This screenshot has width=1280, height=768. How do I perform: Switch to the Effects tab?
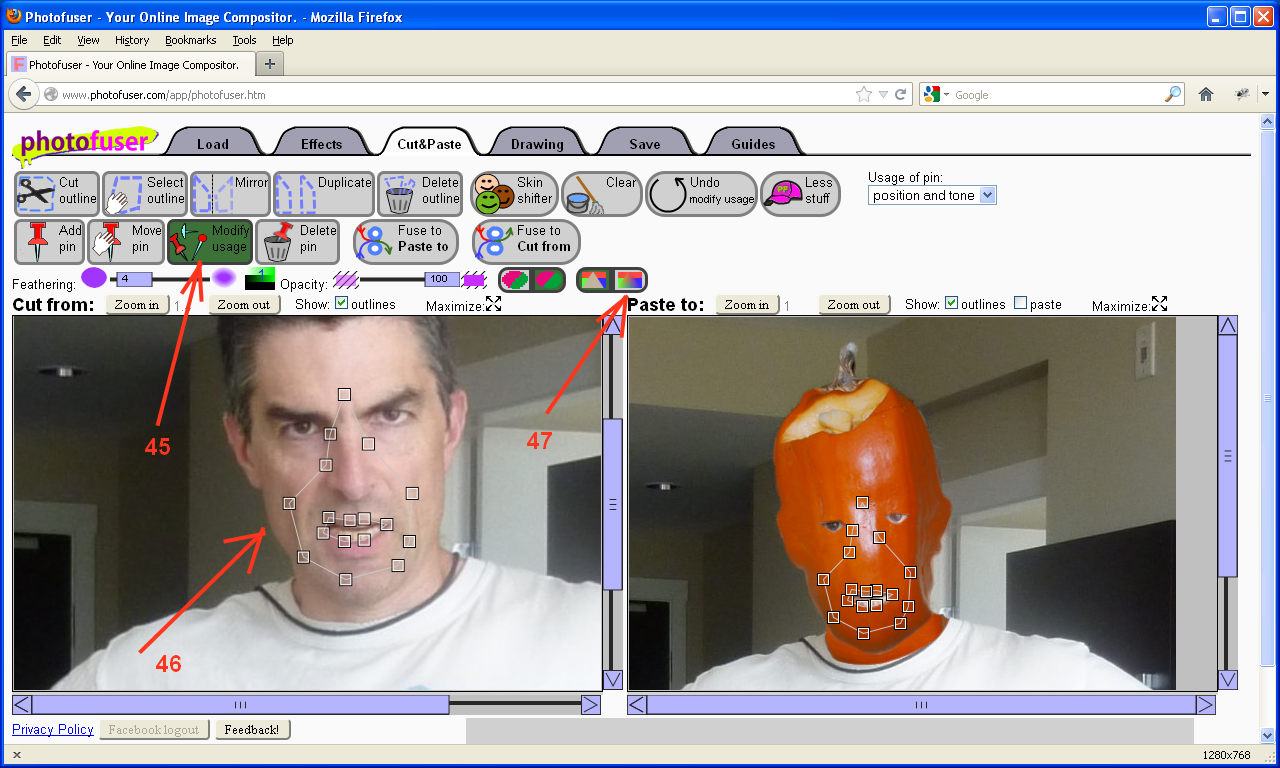(321, 143)
